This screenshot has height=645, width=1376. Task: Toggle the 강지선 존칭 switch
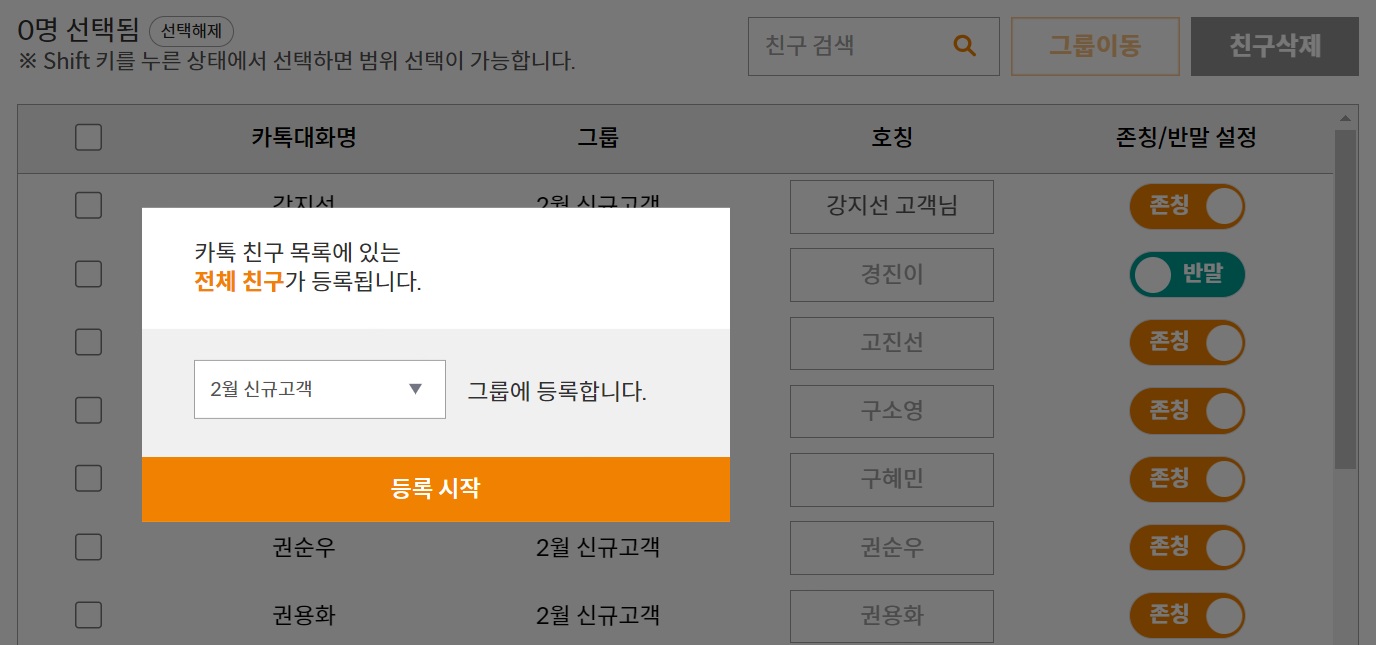pos(1187,207)
